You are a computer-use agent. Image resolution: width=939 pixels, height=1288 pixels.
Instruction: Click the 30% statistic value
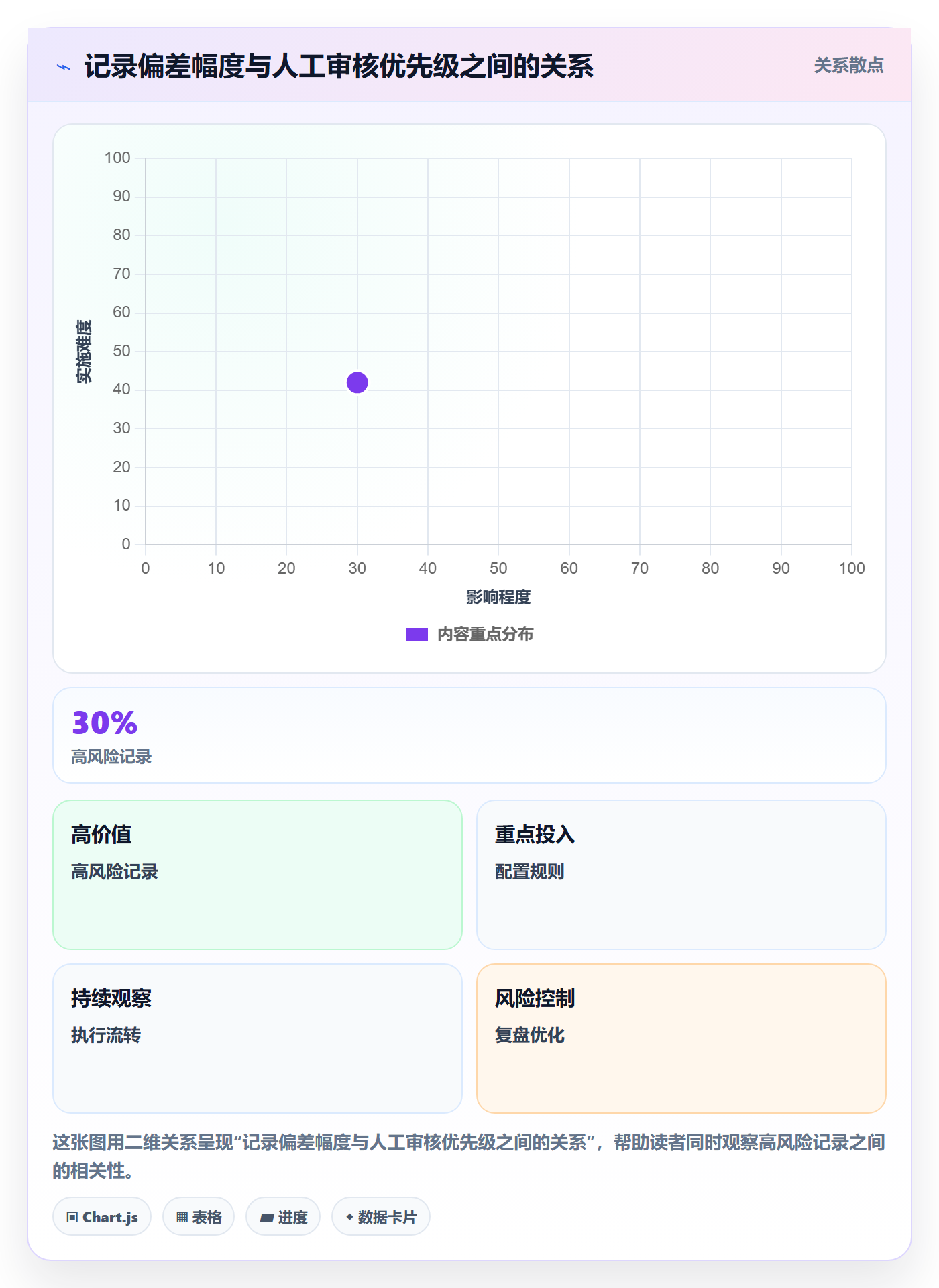[x=105, y=723]
